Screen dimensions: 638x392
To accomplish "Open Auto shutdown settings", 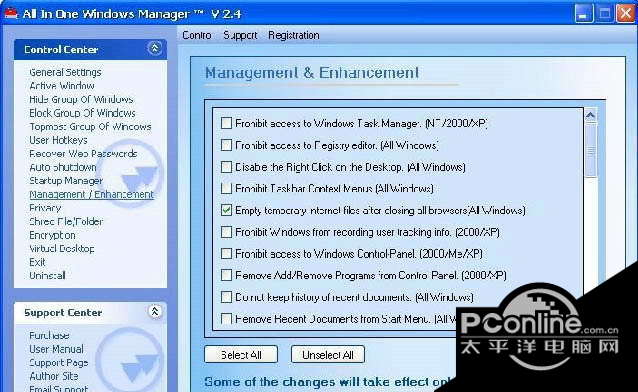I will point(63,167).
